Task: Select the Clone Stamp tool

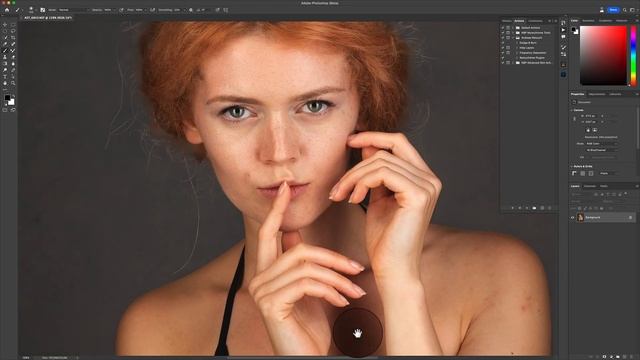Action: click(x=5, y=57)
